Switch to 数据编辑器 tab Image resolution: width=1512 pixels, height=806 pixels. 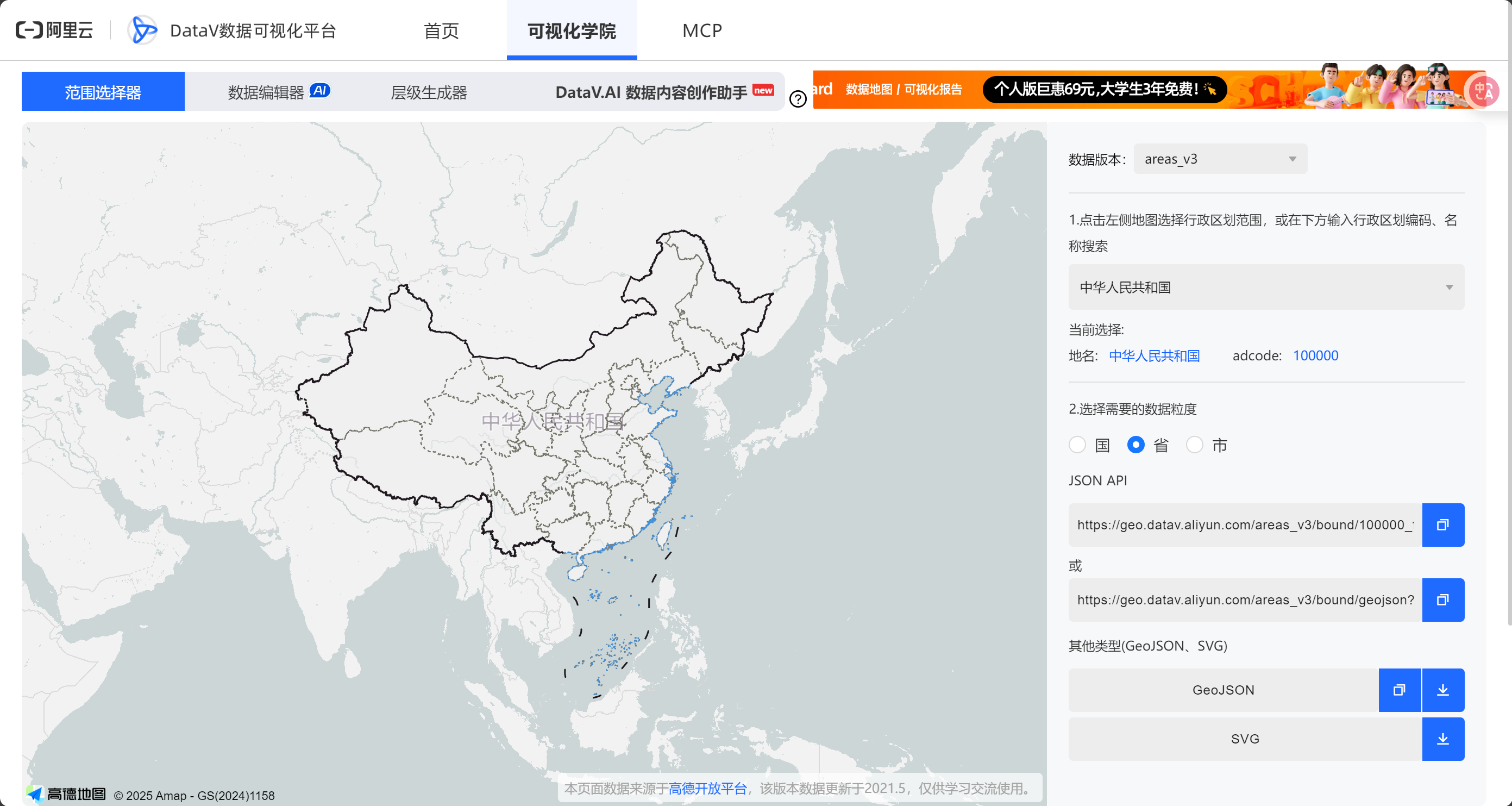point(266,92)
